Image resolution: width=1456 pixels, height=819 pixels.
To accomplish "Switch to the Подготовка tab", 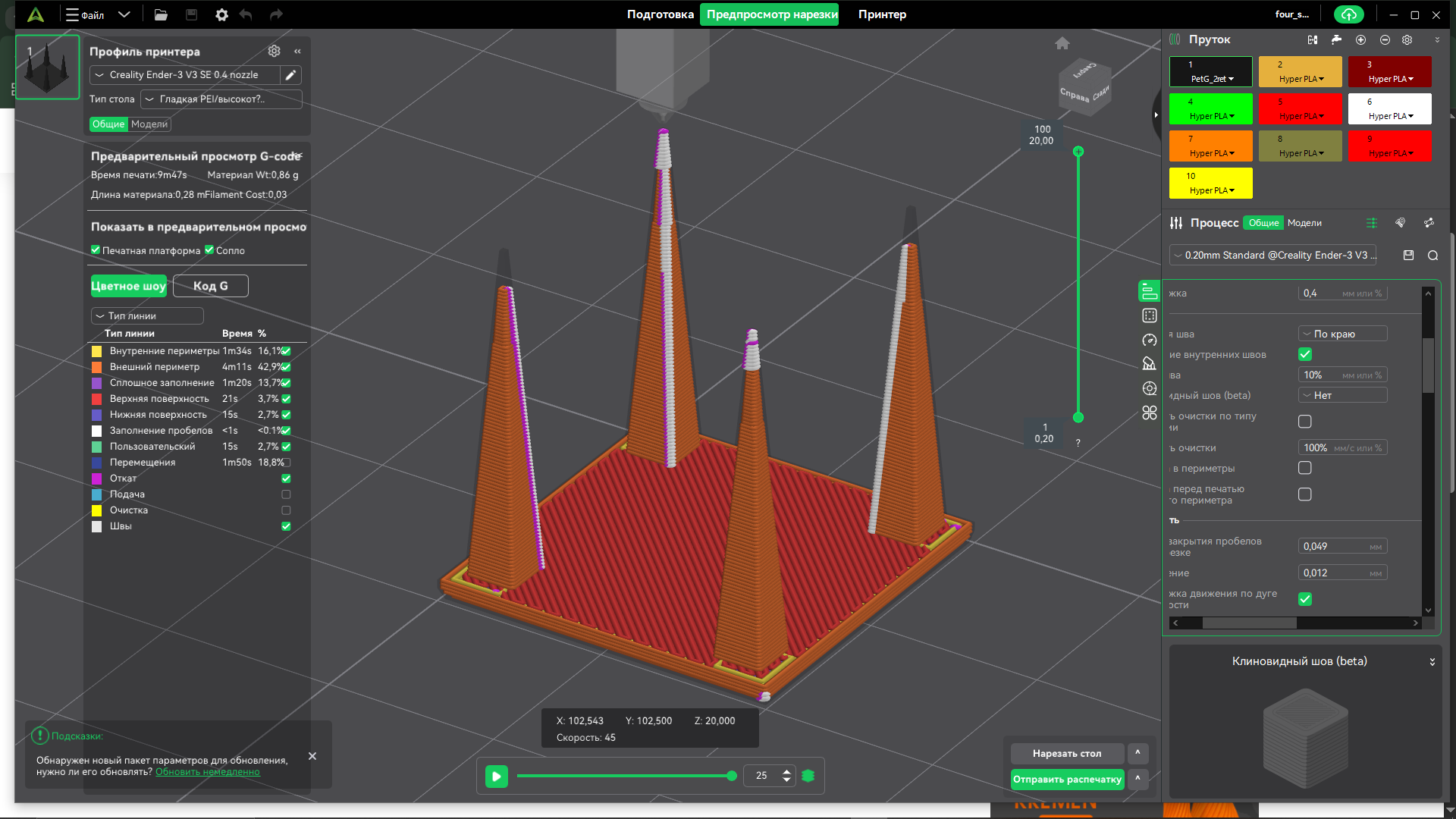I will (660, 14).
